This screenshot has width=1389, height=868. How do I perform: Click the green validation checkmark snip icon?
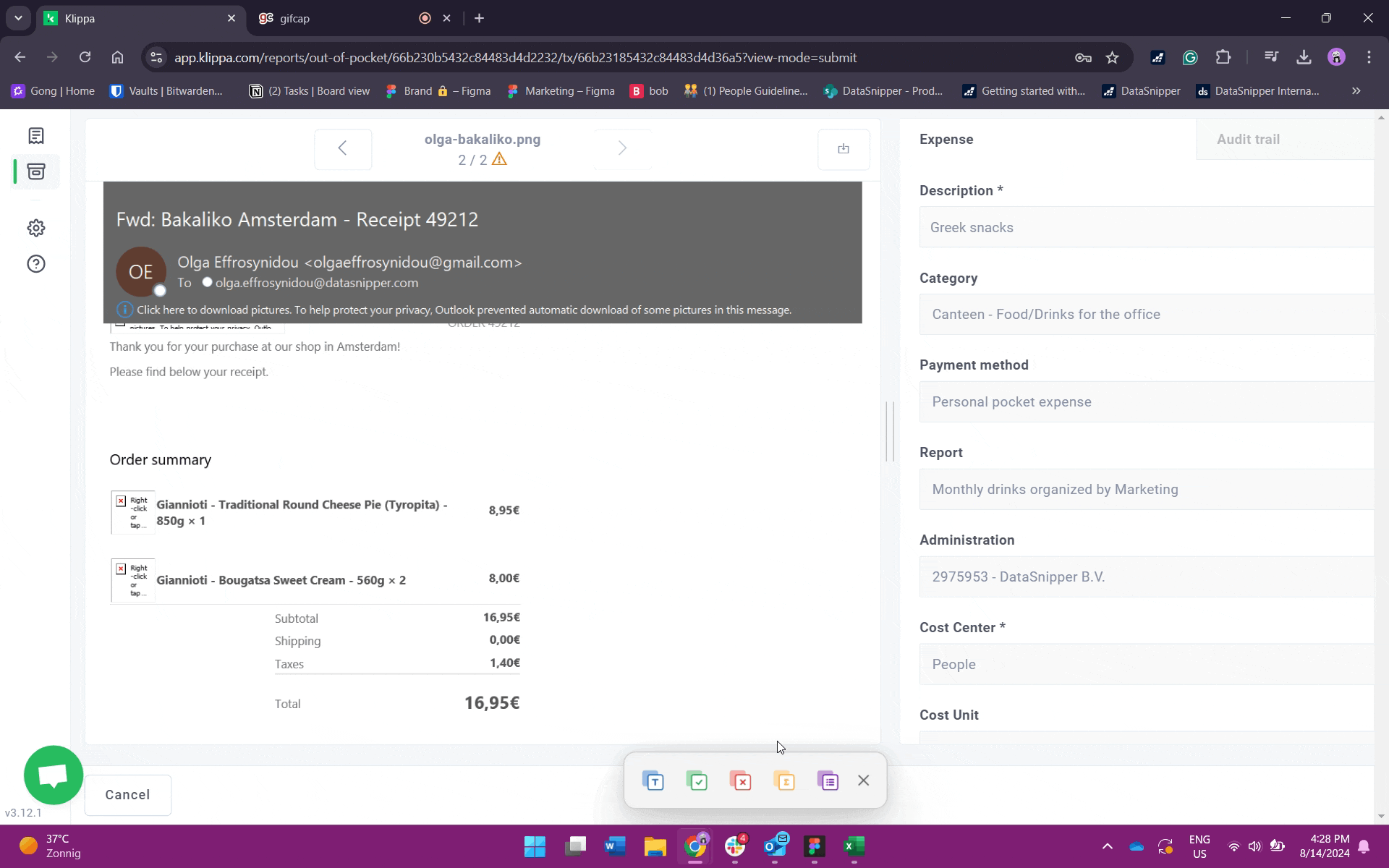point(697,781)
